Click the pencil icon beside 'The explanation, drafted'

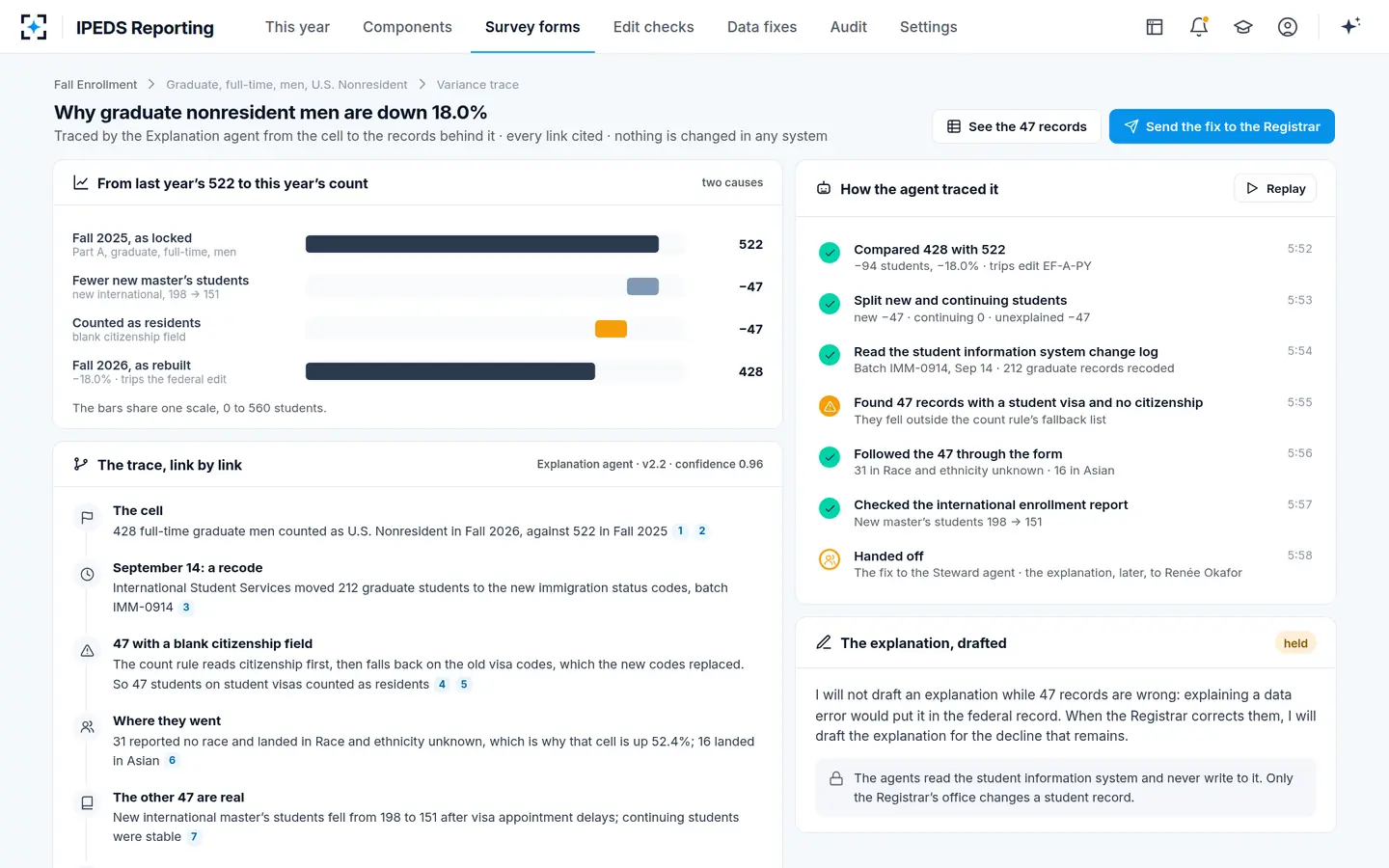(824, 643)
